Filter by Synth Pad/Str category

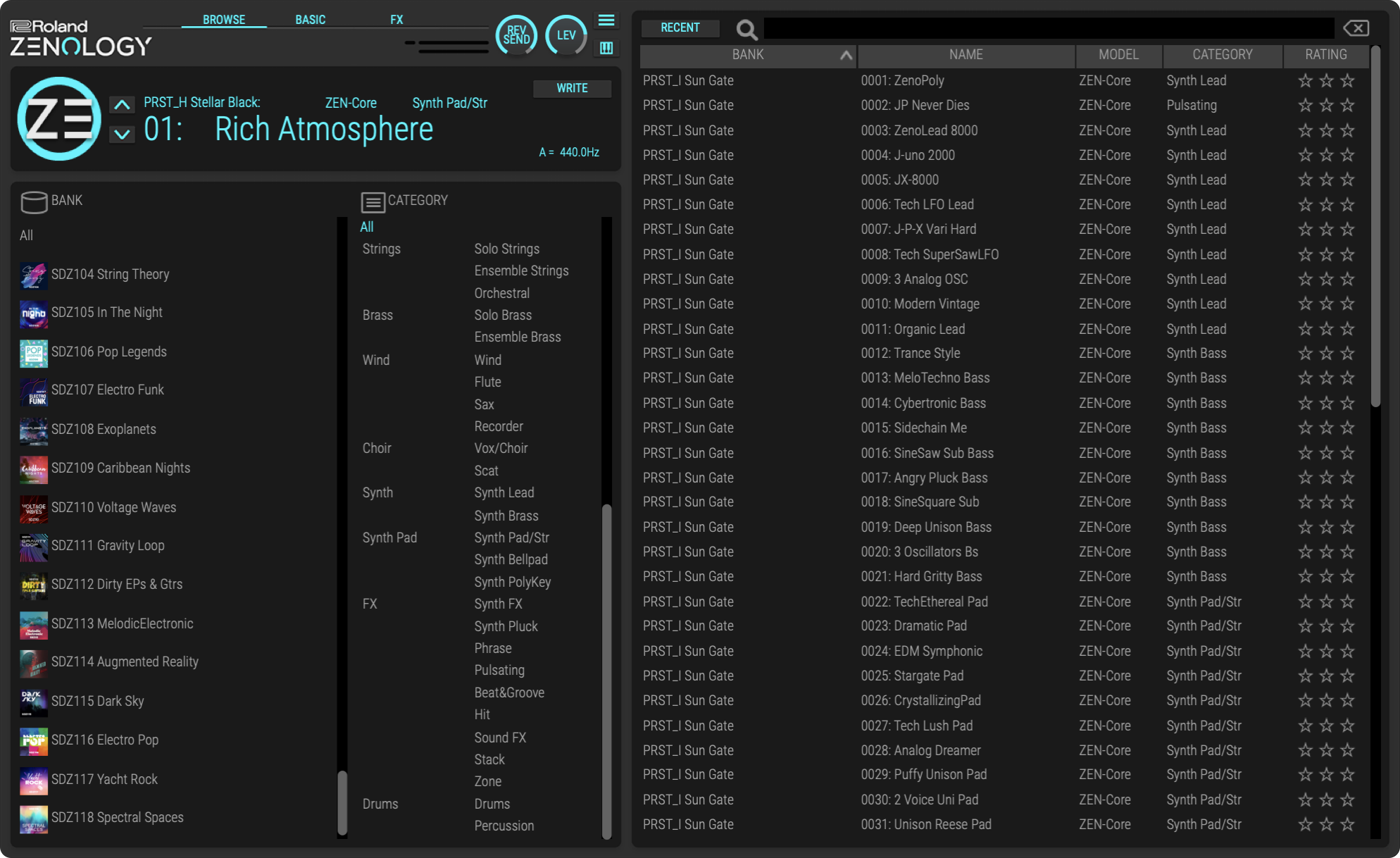(x=512, y=537)
